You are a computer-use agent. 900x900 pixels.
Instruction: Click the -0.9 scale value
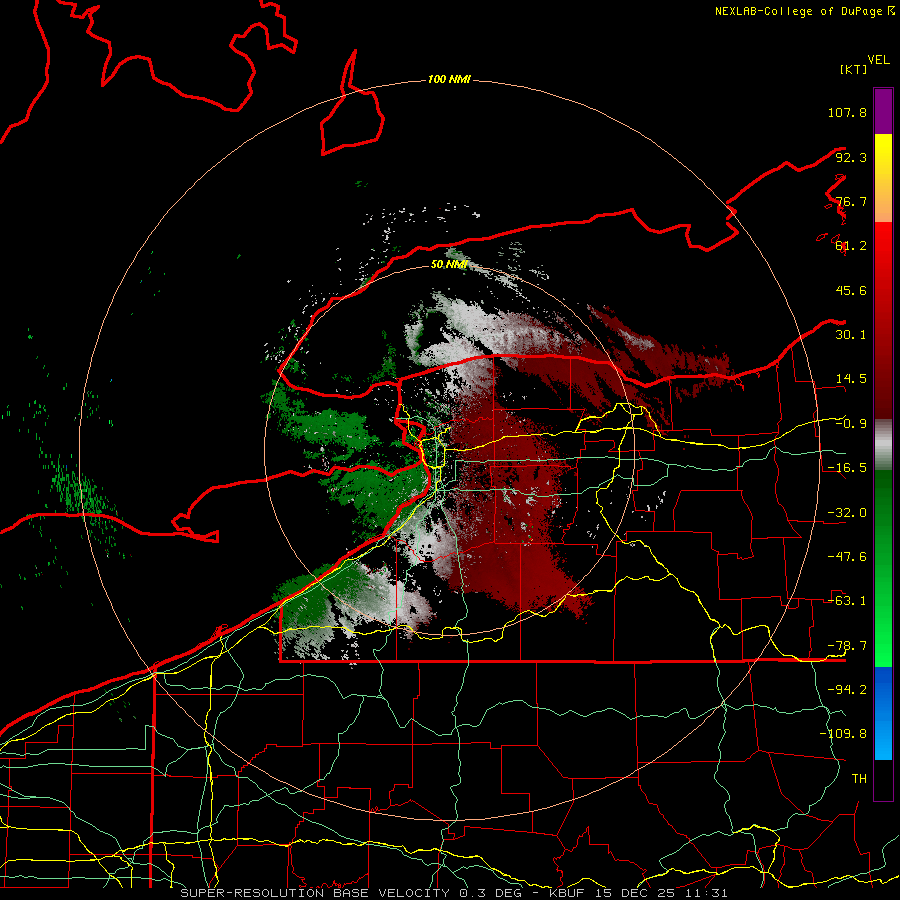(x=851, y=424)
